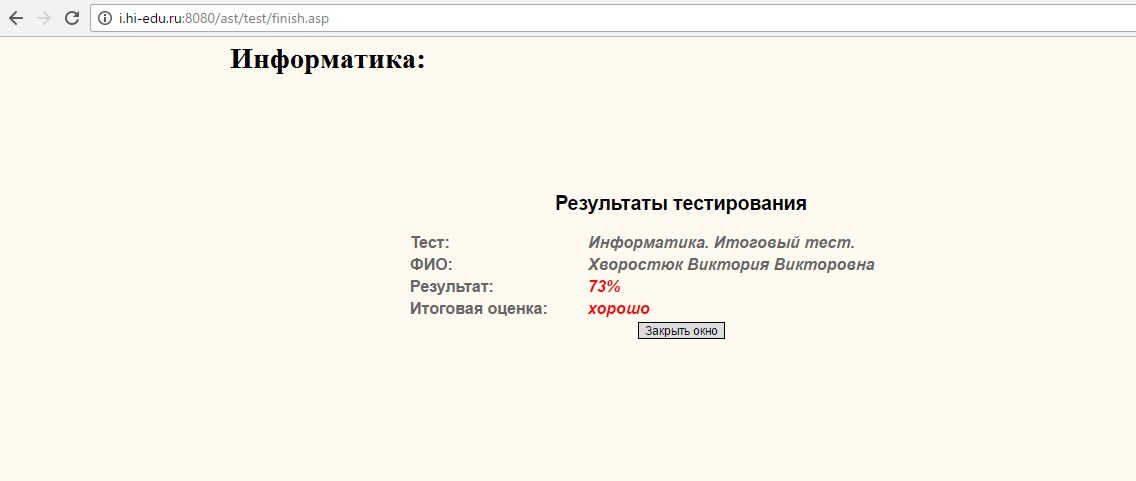Click the browser back arrow
The height and width of the screenshot is (481, 1136).
click(x=16, y=18)
